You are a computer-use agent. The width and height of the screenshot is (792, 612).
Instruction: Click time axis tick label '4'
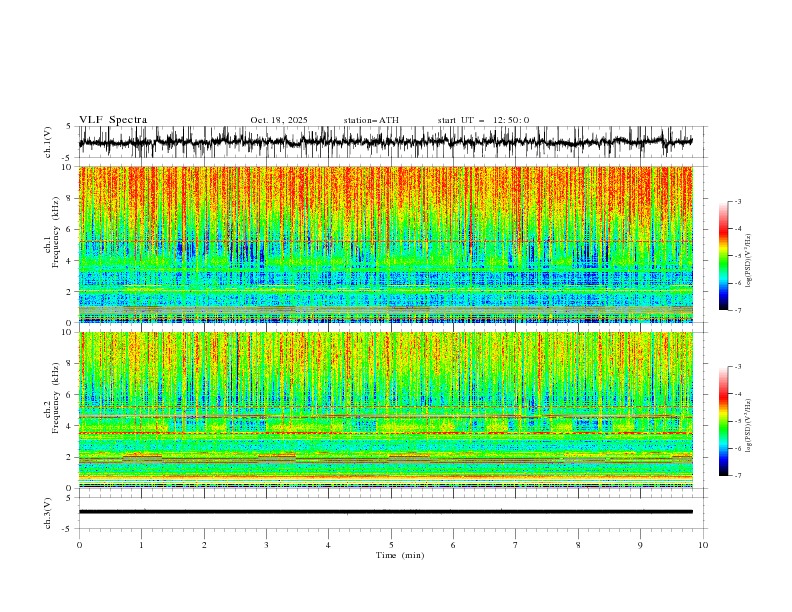pyautogui.click(x=328, y=545)
